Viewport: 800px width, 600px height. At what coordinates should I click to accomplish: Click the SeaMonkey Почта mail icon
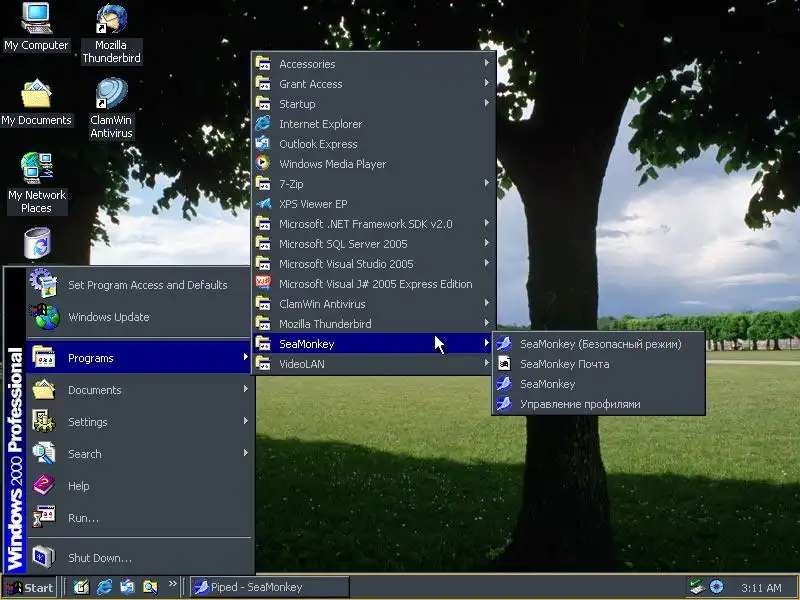click(504, 363)
